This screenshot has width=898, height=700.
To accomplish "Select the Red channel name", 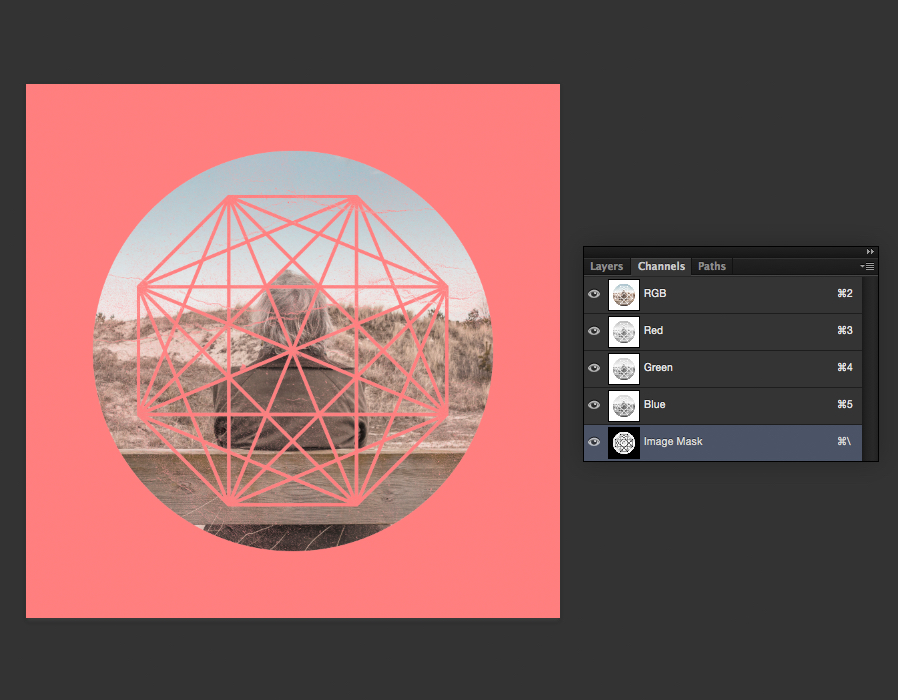I will click(x=653, y=331).
